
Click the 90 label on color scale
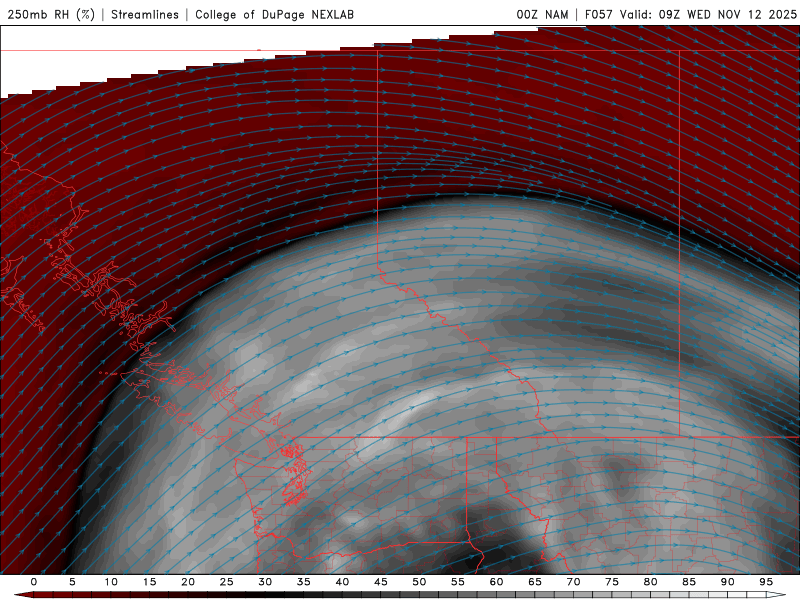click(728, 582)
